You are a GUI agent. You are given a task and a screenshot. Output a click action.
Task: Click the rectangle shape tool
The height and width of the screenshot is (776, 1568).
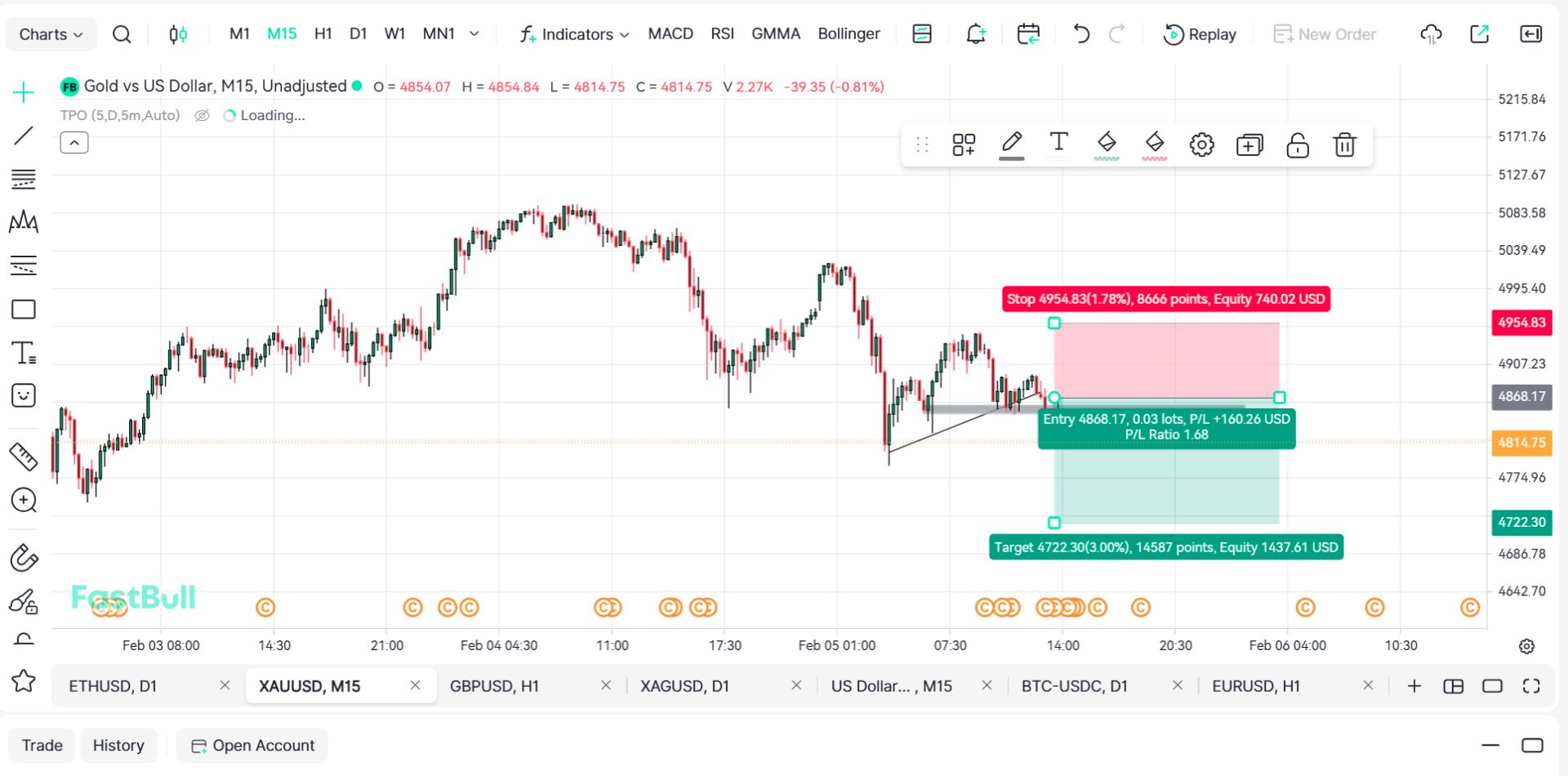click(x=24, y=310)
